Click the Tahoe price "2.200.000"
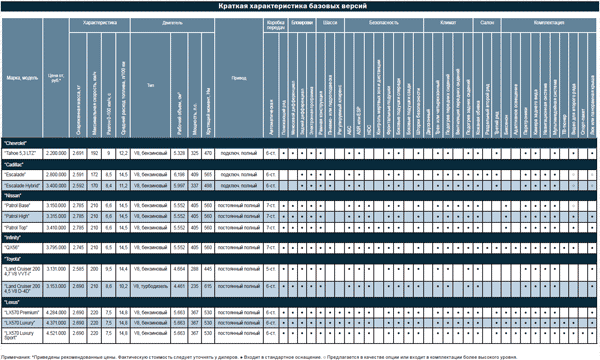The width and height of the screenshot is (600, 360). (56, 153)
